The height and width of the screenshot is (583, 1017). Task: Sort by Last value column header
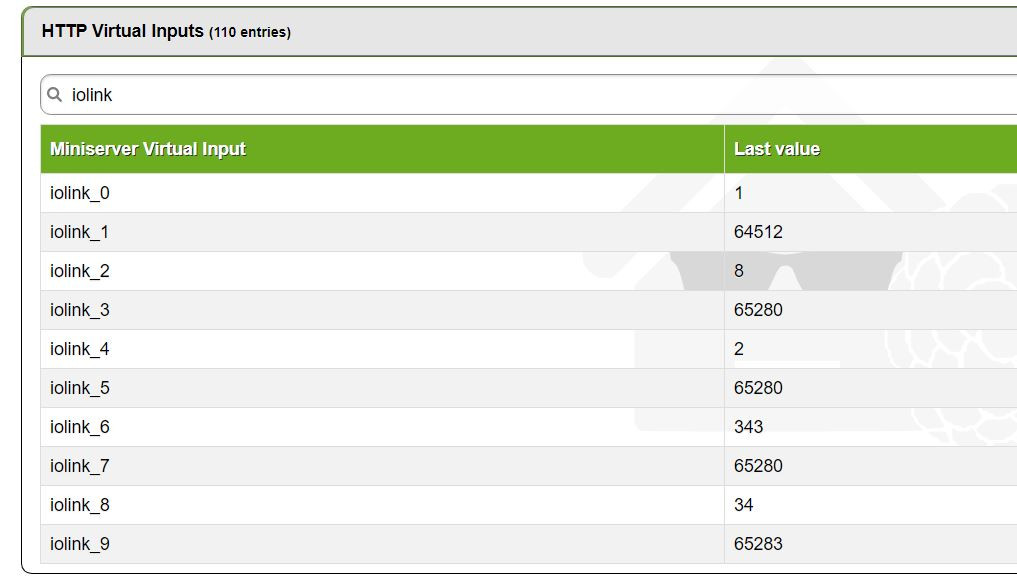point(777,149)
